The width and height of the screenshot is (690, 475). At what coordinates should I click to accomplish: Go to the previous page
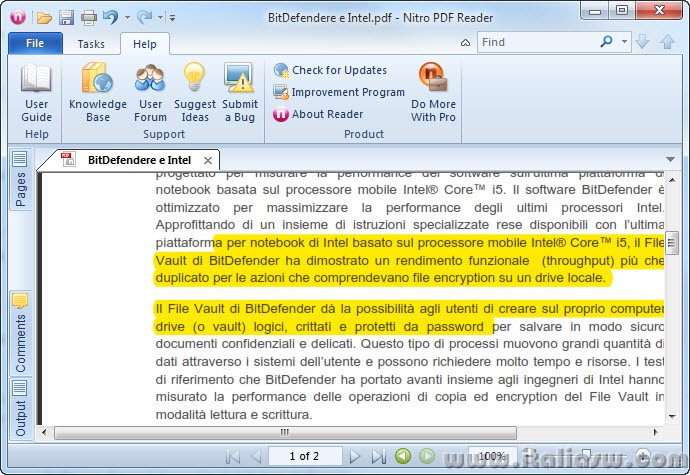point(256,457)
